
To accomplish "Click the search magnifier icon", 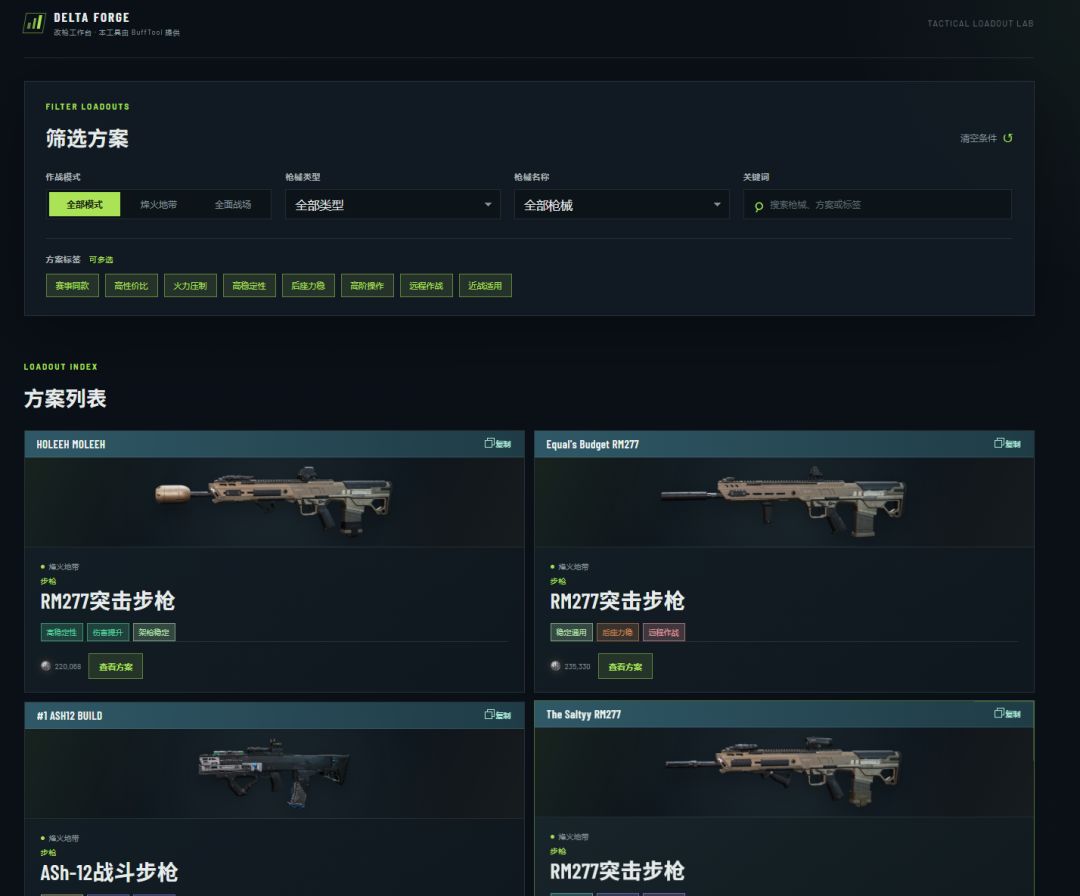I will coord(758,206).
